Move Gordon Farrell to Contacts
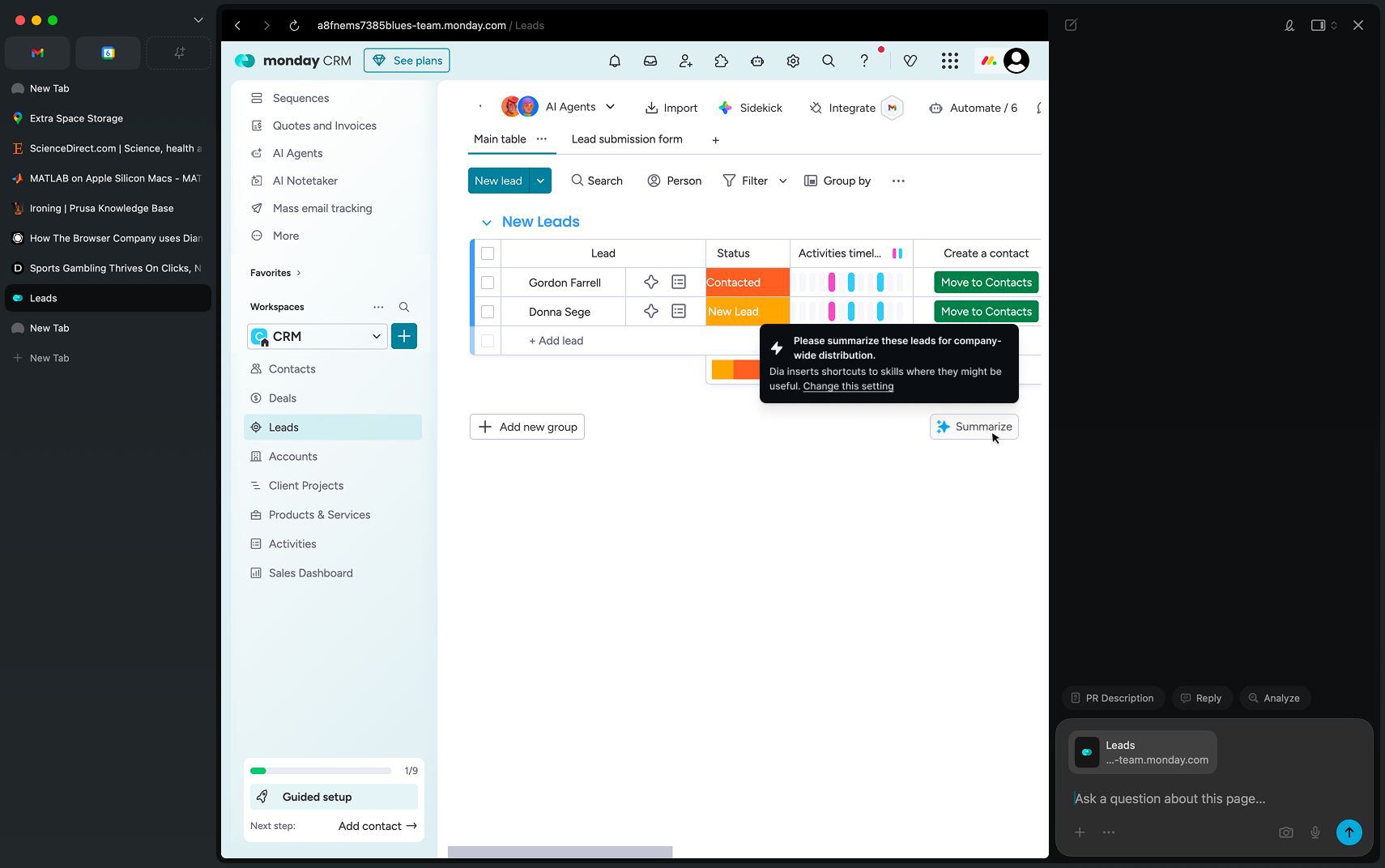The width and height of the screenshot is (1385, 868). (986, 283)
